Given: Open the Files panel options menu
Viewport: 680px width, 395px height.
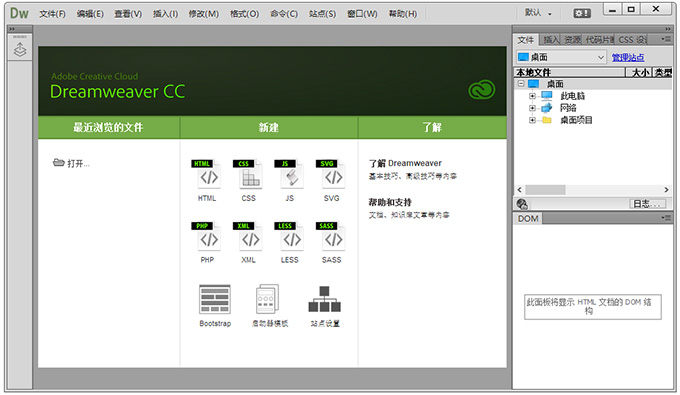Looking at the screenshot, I should click(x=666, y=39).
